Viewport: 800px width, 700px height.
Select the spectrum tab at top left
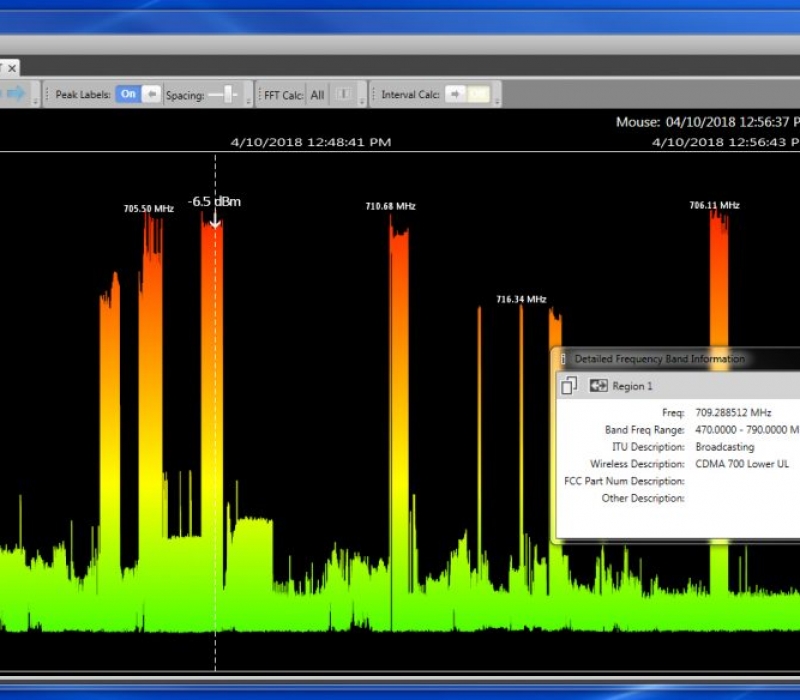point(6,68)
